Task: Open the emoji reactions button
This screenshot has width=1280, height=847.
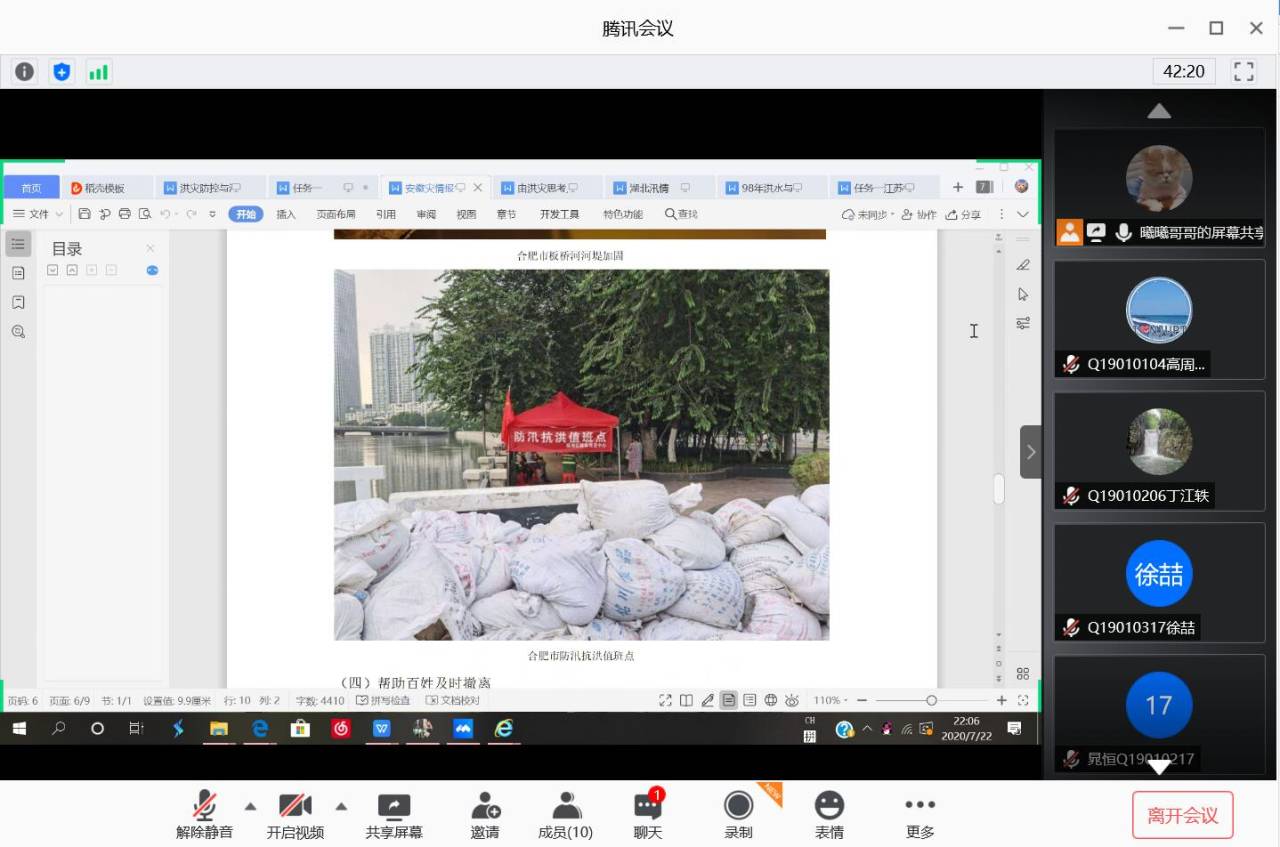Action: 829,815
